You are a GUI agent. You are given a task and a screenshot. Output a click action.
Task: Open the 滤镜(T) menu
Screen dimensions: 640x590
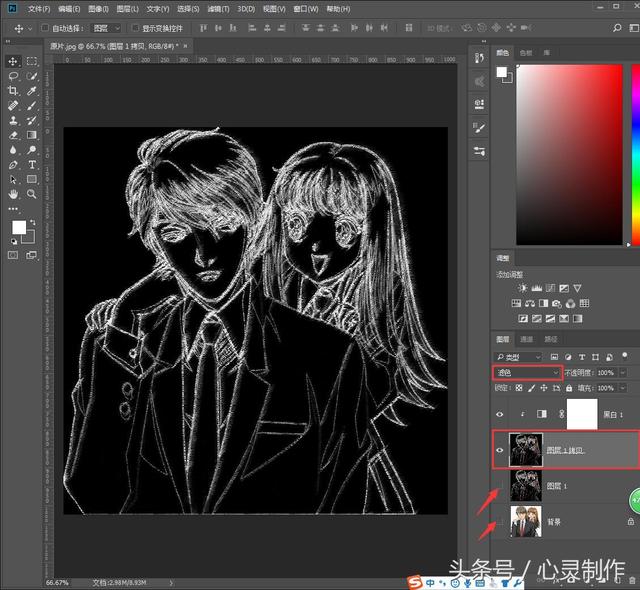(218, 9)
